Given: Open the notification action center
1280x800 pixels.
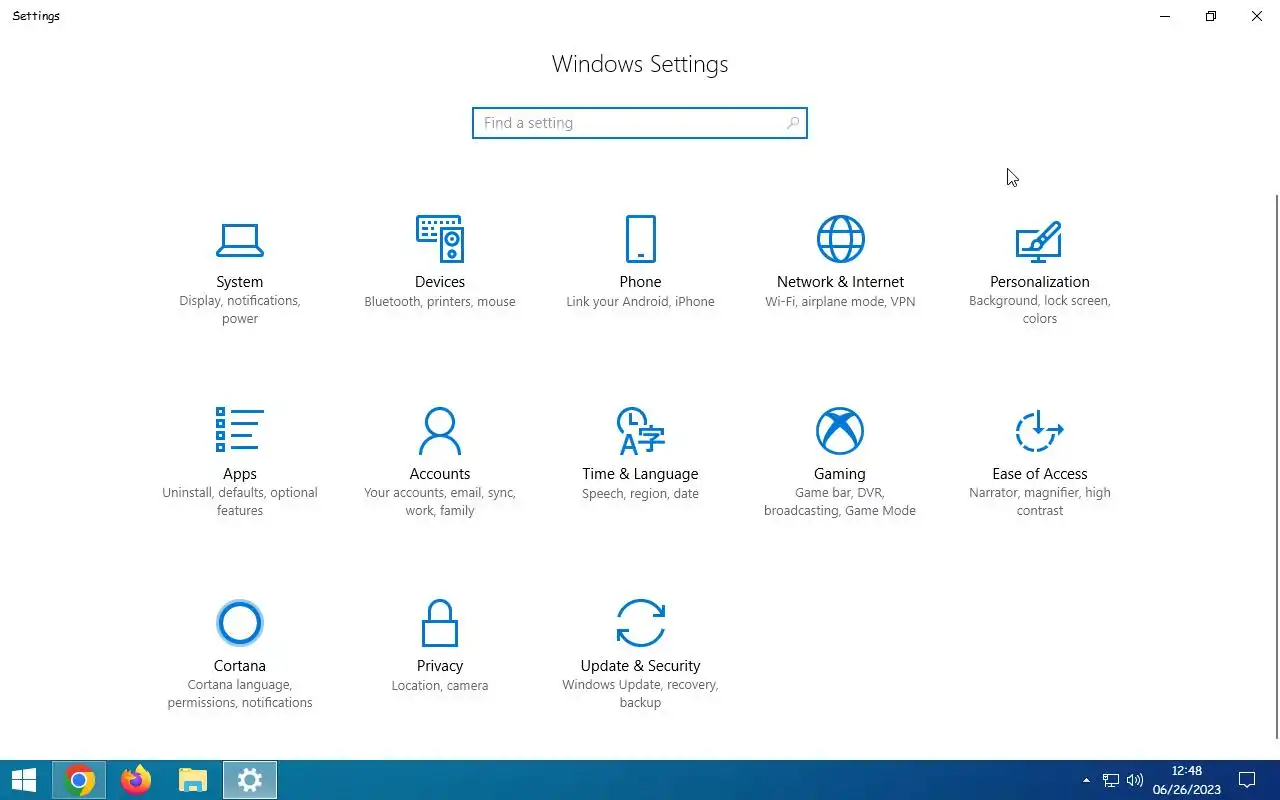Looking at the screenshot, I should (1247, 780).
